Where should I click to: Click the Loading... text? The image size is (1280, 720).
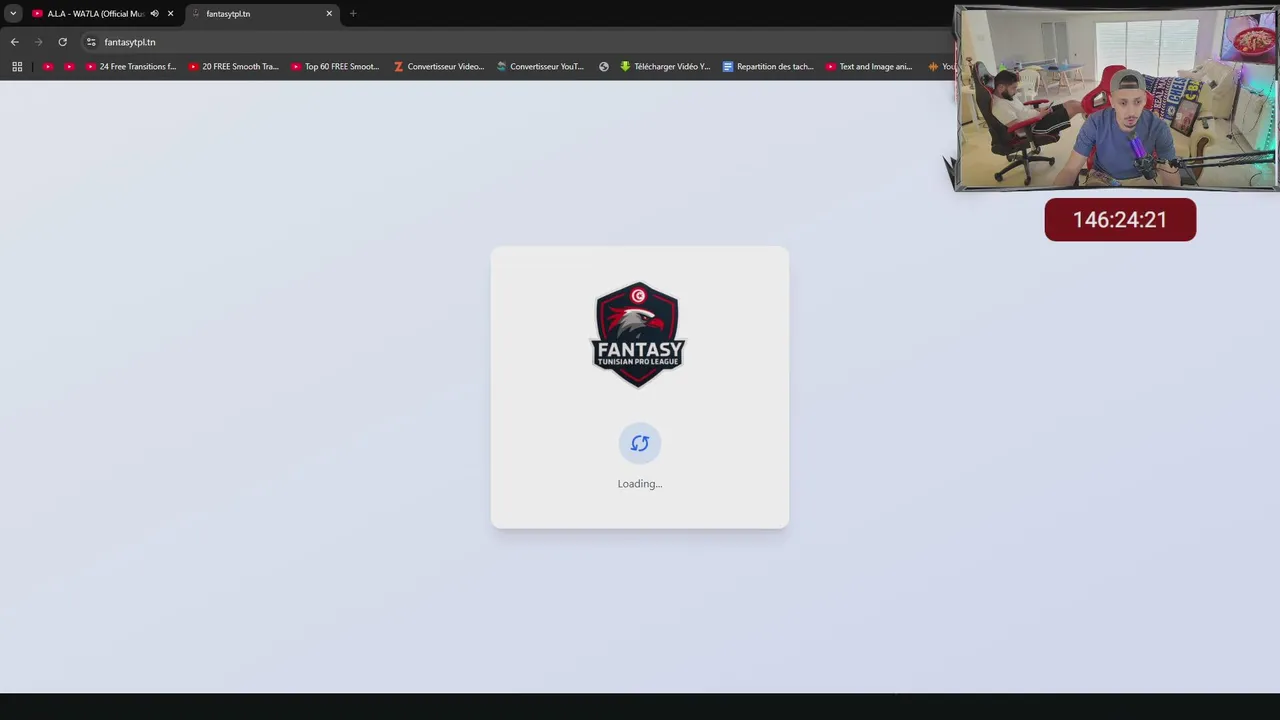pyautogui.click(x=640, y=484)
